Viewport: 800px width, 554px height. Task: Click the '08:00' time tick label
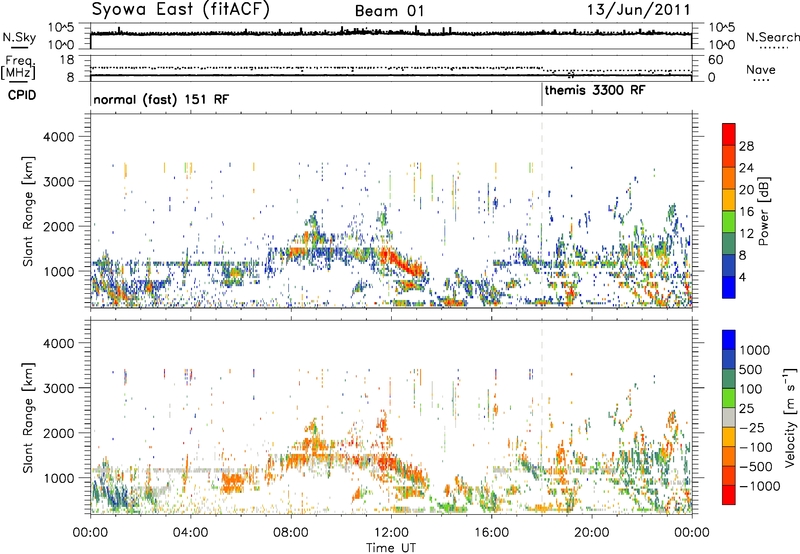point(291,533)
